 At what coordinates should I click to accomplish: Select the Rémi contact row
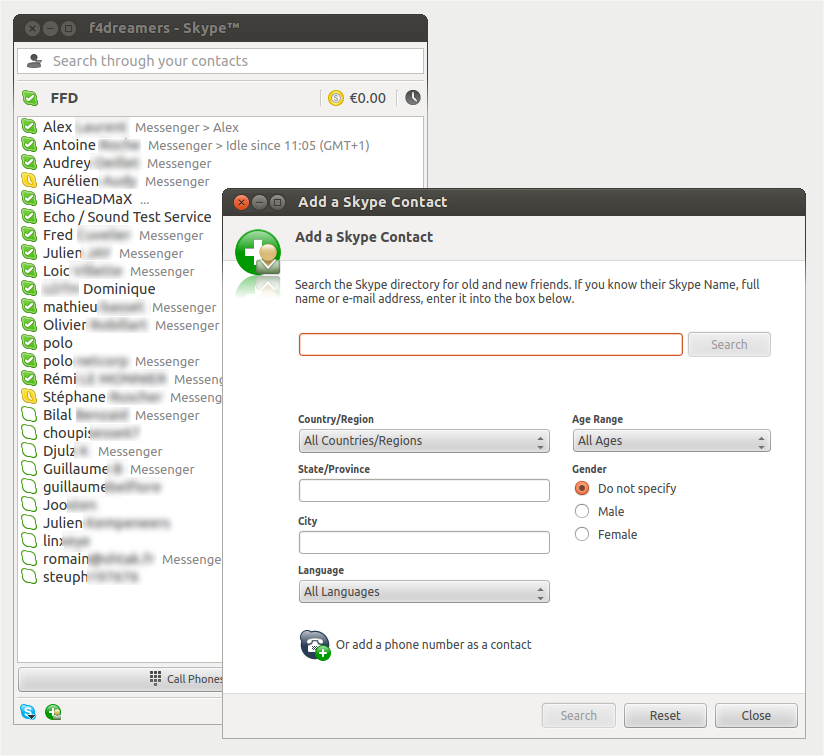(x=121, y=379)
